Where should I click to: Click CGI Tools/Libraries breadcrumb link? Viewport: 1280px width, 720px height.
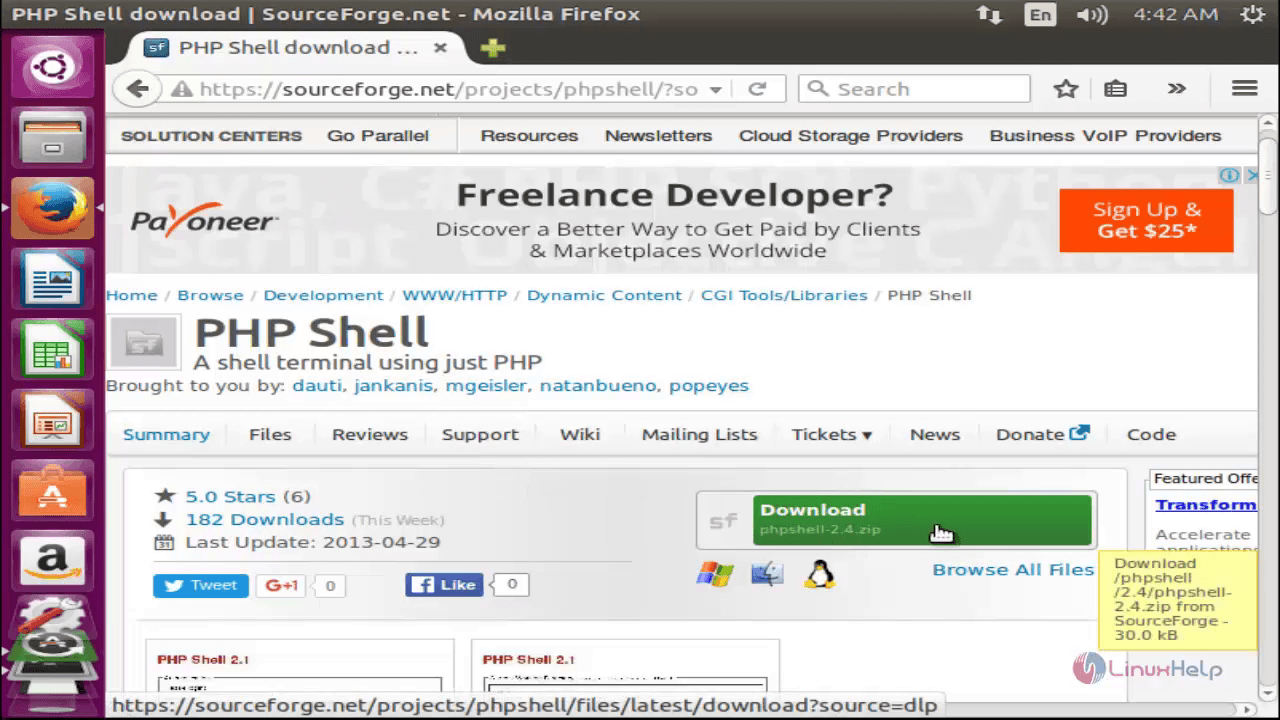click(784, 295)
